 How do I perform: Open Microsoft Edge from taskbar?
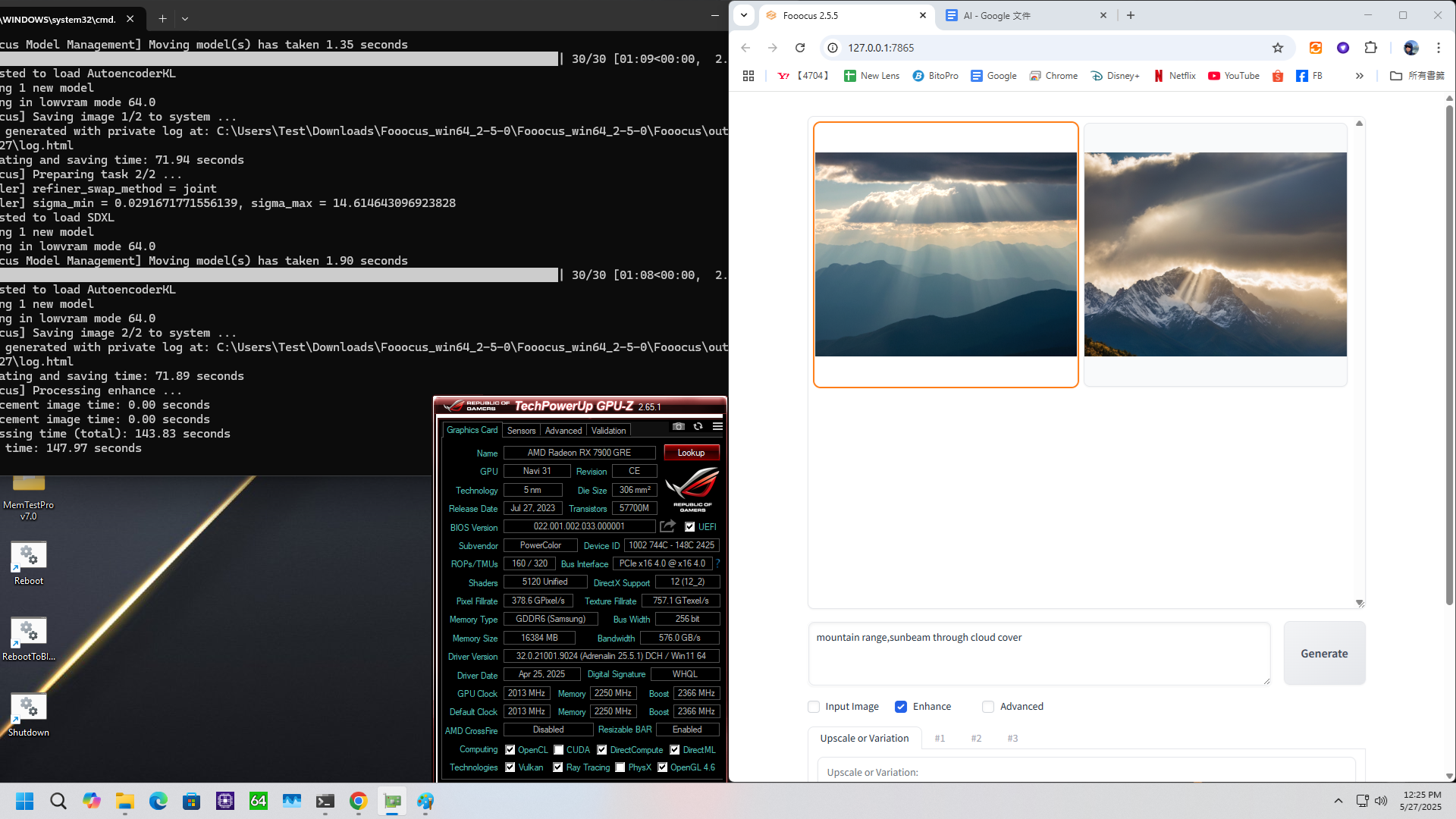coord(158,801)
